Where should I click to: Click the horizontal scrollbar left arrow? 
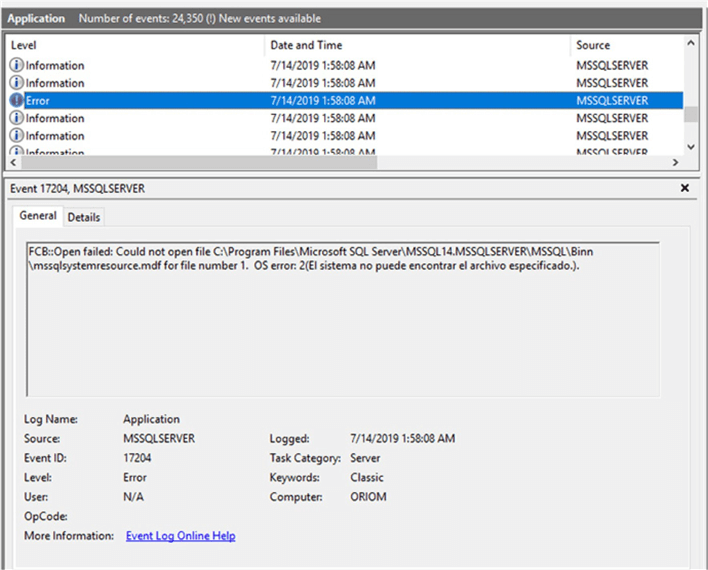13,162
